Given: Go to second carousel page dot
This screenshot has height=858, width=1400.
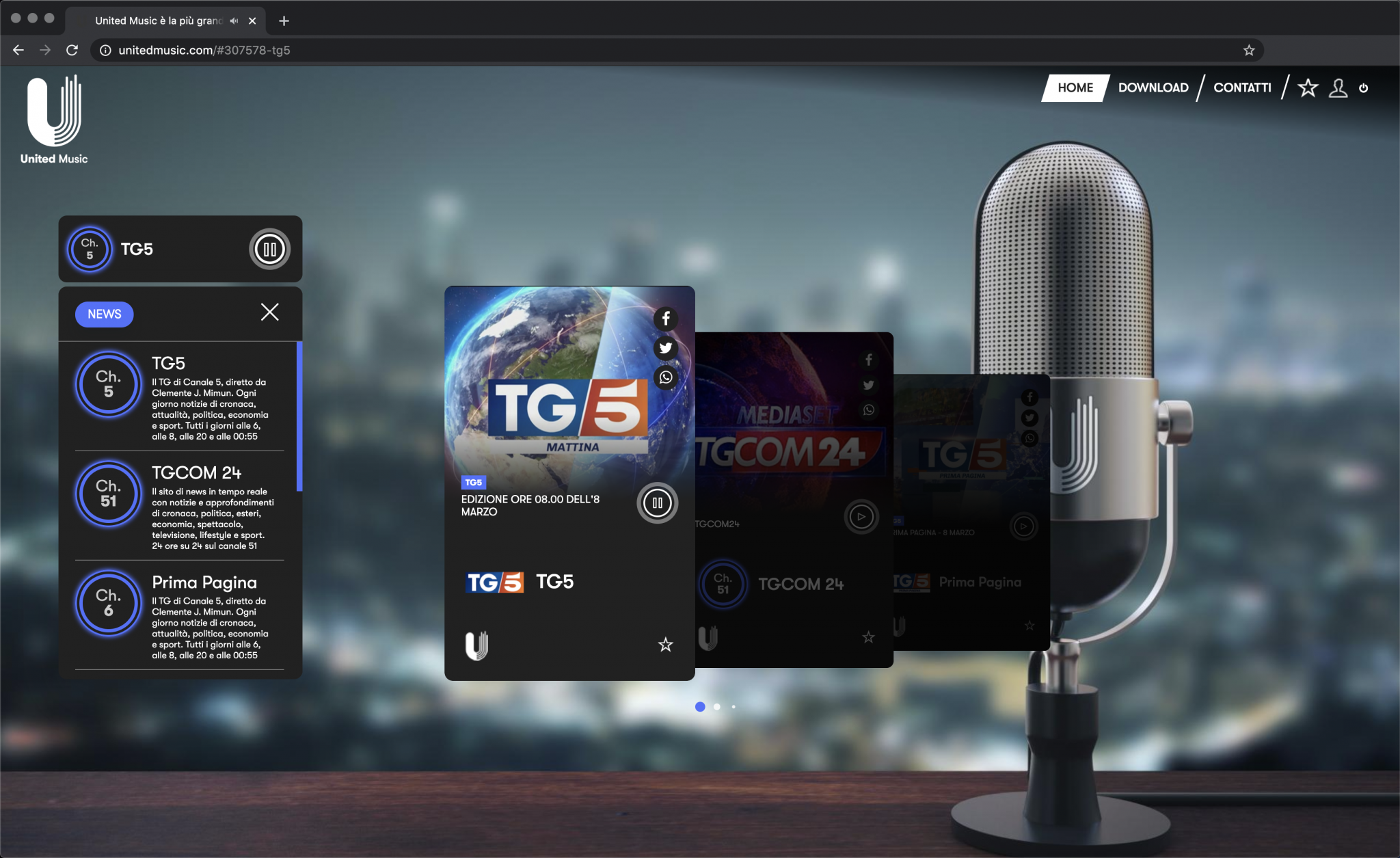Looking at the screenshot, I should tap(716, 707).
